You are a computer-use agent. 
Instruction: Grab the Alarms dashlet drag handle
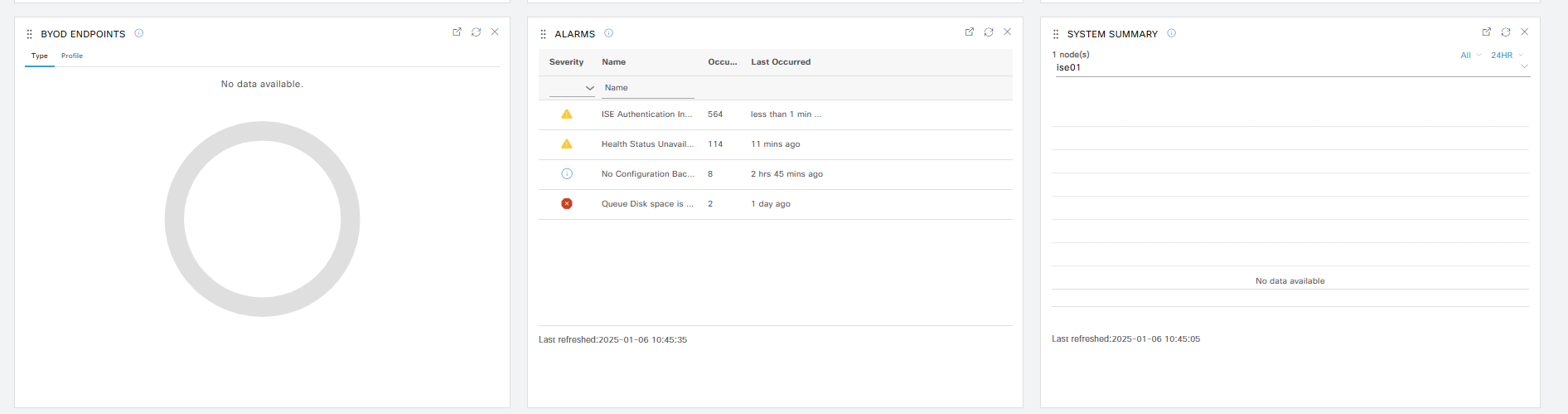coord(543,34)
